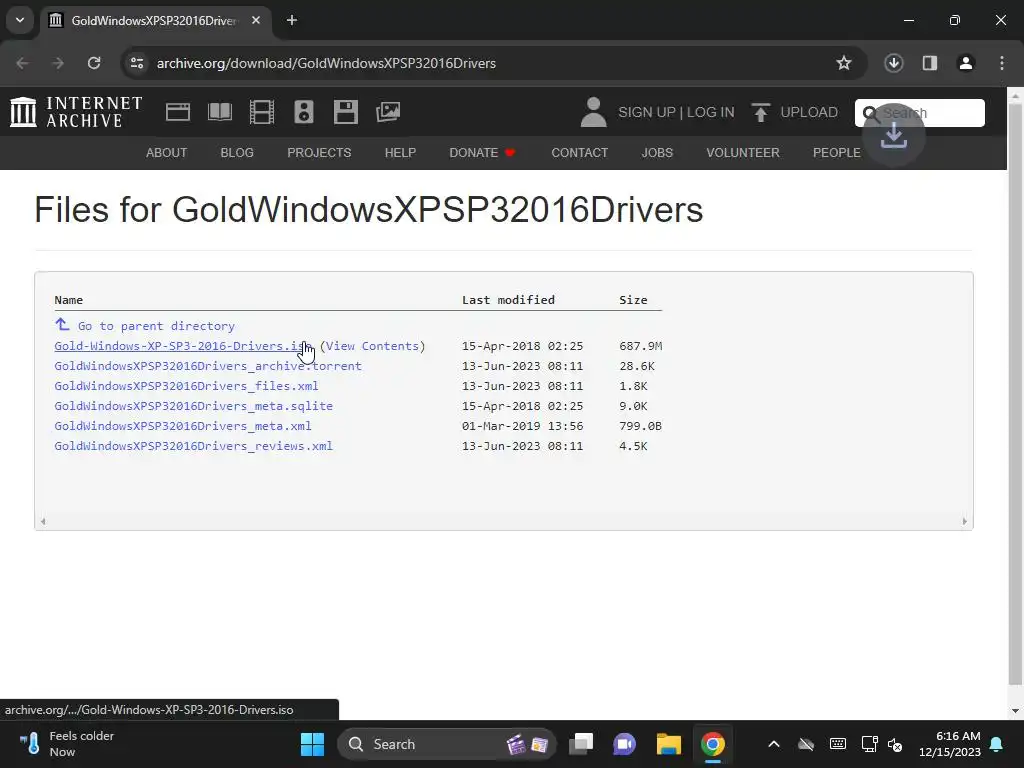Open the Texts book icon
The image size is (1024, 768).
coord(219,112)
